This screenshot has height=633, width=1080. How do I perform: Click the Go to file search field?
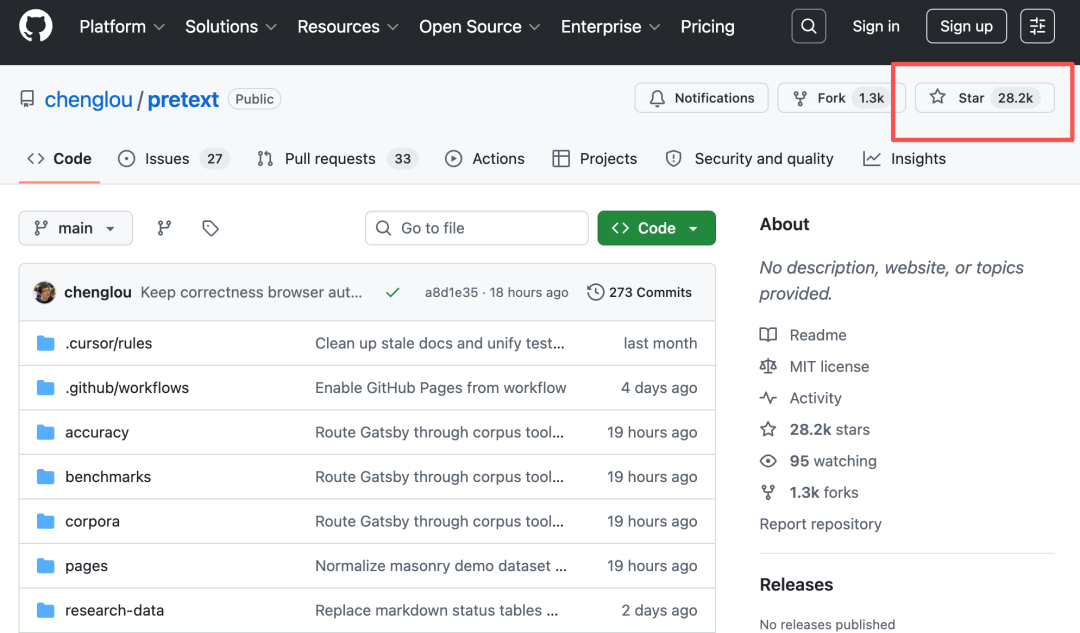click(477, 228)
